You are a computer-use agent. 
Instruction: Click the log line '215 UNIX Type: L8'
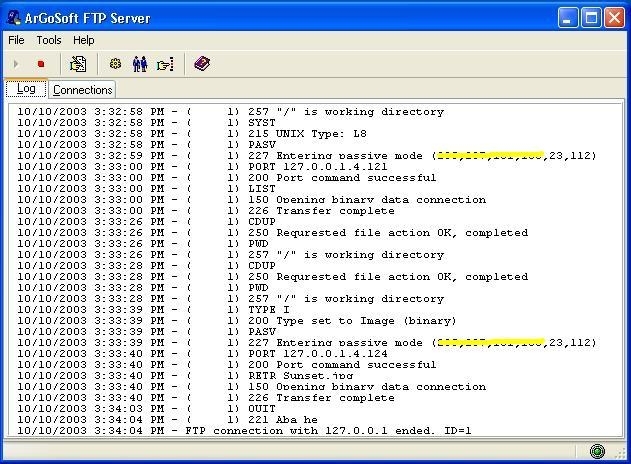(x=192, y=134)
